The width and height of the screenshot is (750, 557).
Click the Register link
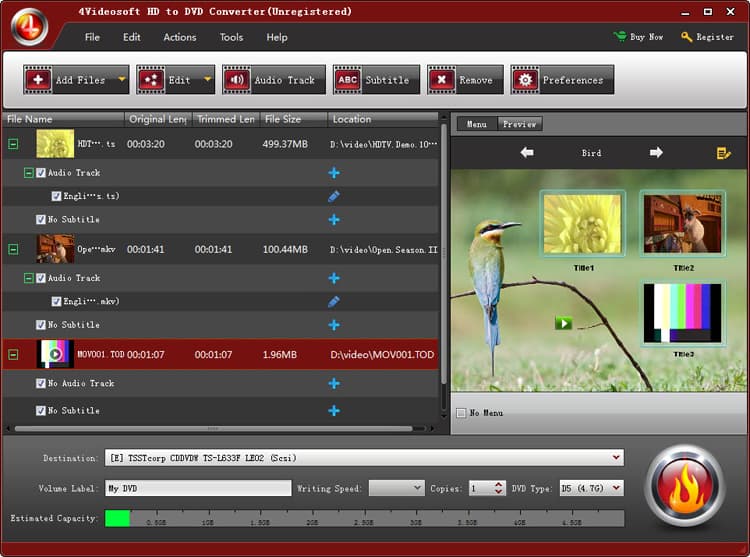(715, 37)
